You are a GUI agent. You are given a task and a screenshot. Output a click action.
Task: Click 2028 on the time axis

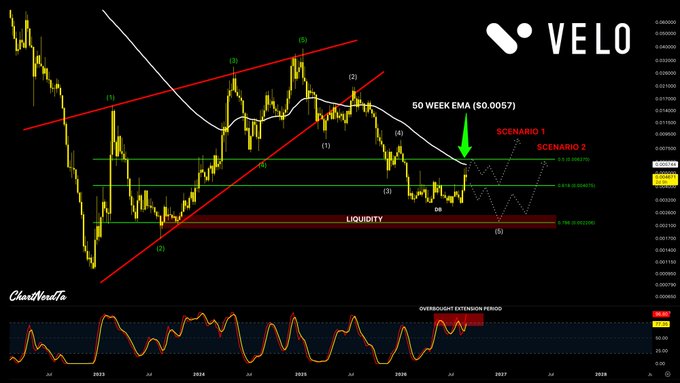pos(601,374)
